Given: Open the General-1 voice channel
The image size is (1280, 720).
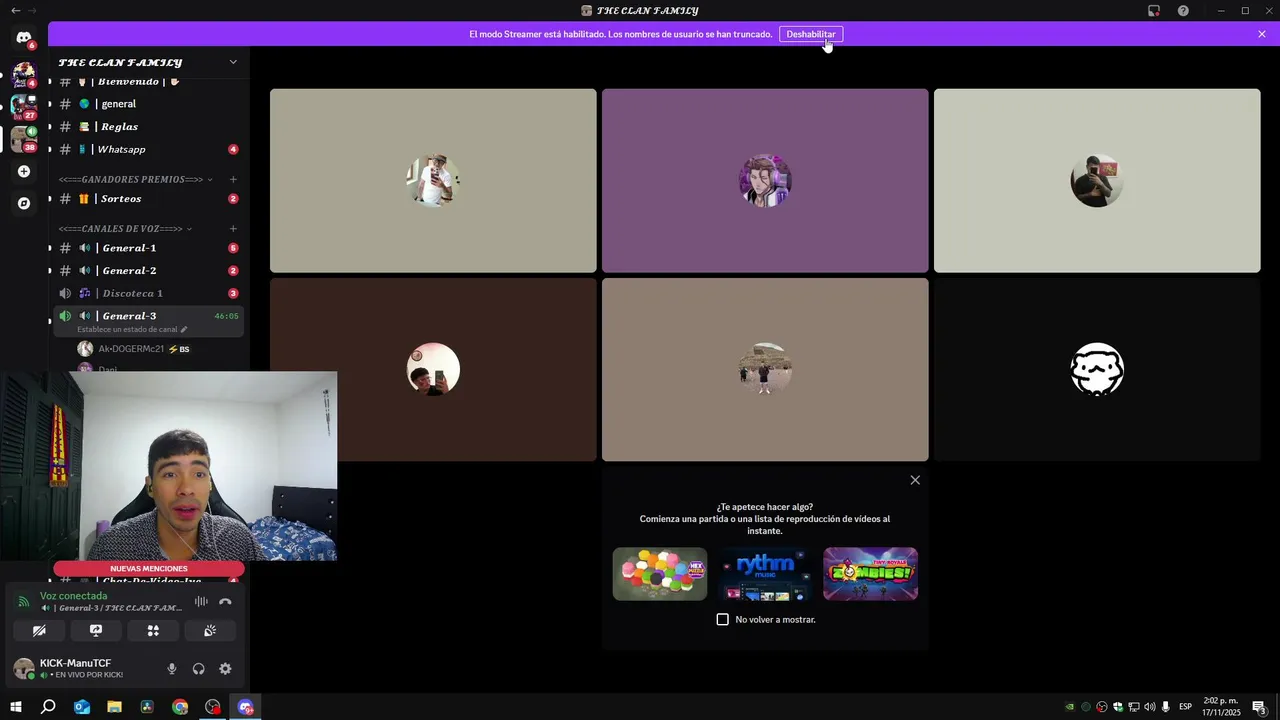Looking at the screenshot, I should tap(148, 248).
